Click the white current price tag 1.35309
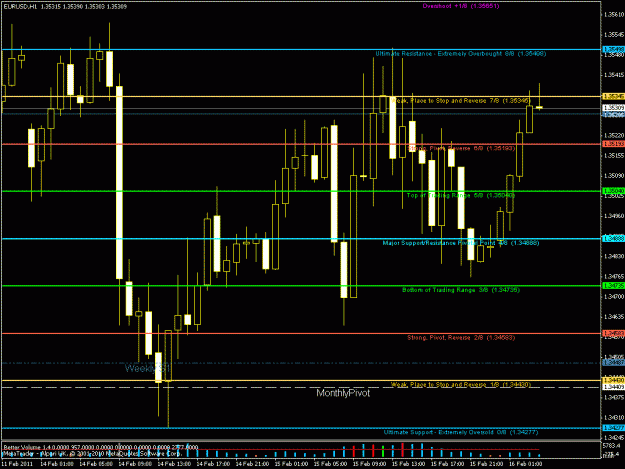Viewport: 625px width, 469px height. pos(613,108)
